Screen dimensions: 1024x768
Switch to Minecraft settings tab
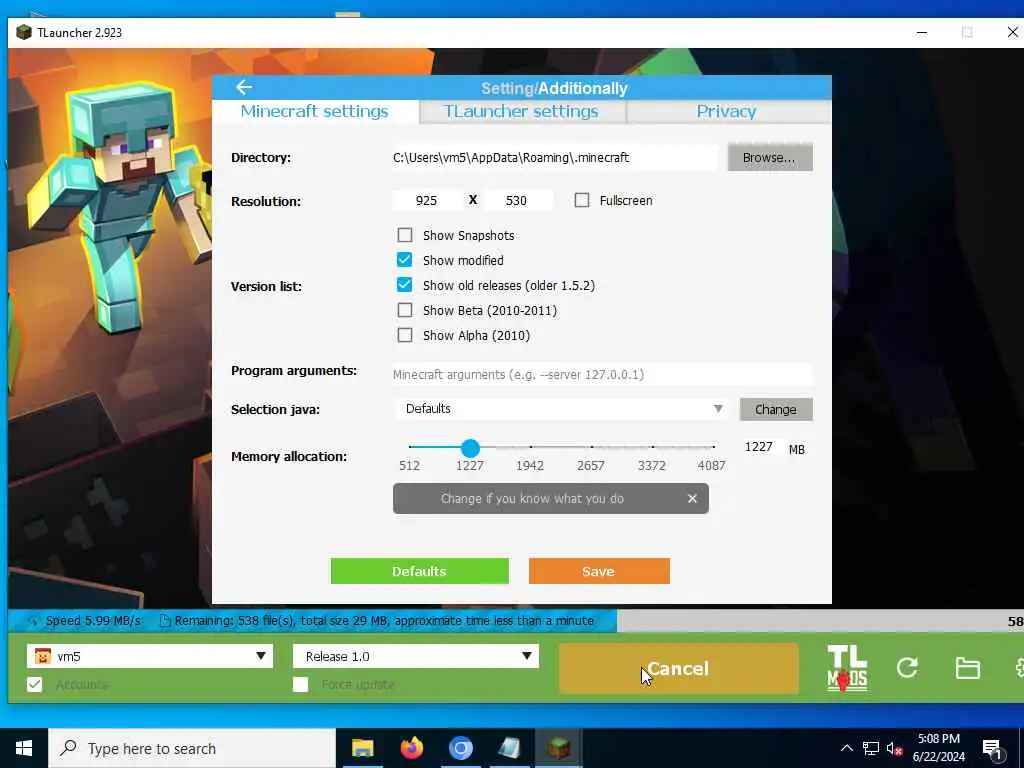coord(314,111)
